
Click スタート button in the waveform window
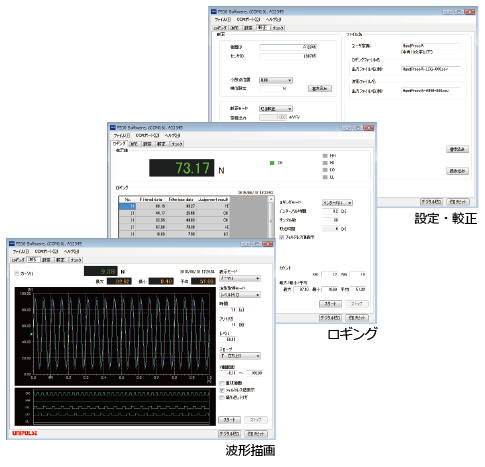tap(229, 420)
